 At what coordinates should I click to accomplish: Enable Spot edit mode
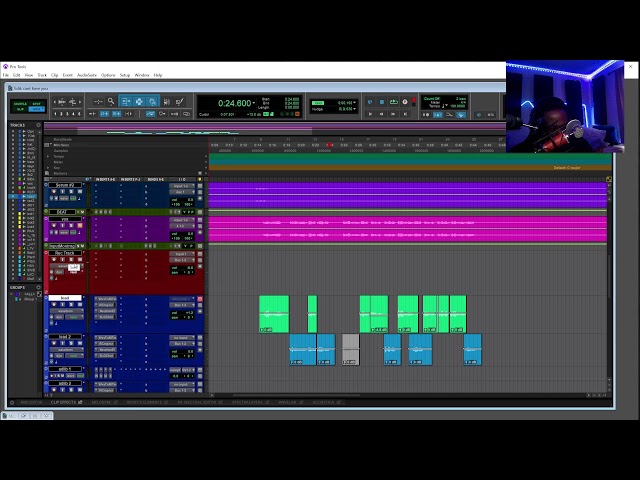(36, 104)
